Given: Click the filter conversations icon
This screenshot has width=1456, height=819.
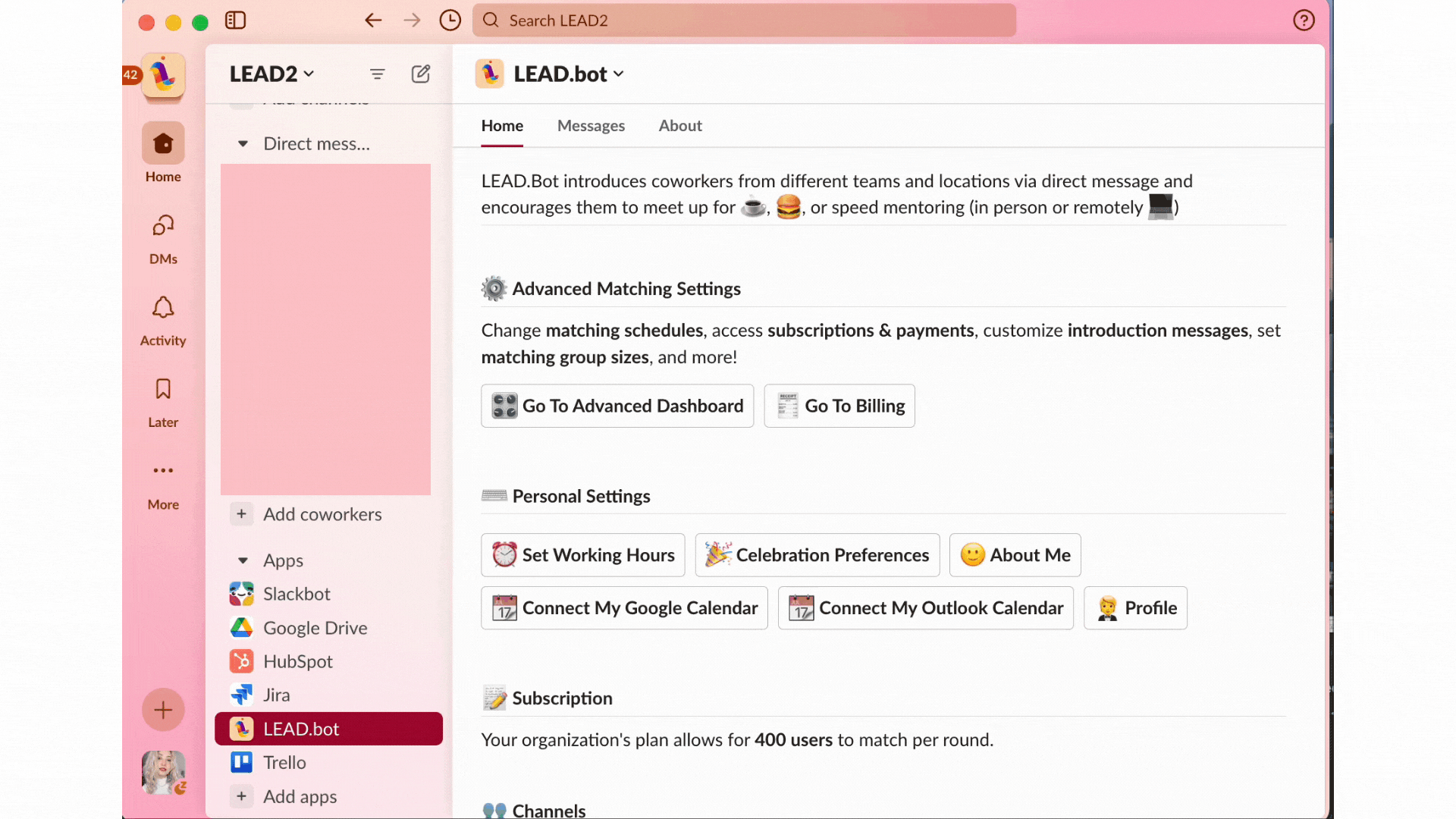Looking at the screenshot, I should point(377,74).
